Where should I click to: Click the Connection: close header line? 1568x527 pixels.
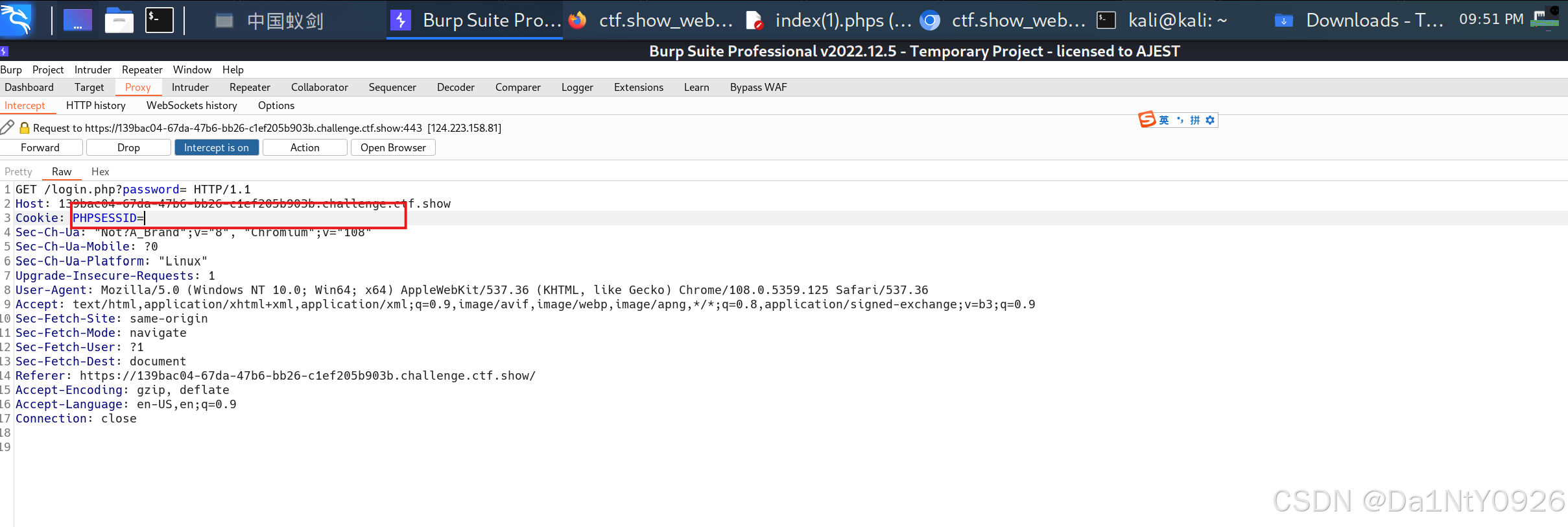tap(76, 419)
